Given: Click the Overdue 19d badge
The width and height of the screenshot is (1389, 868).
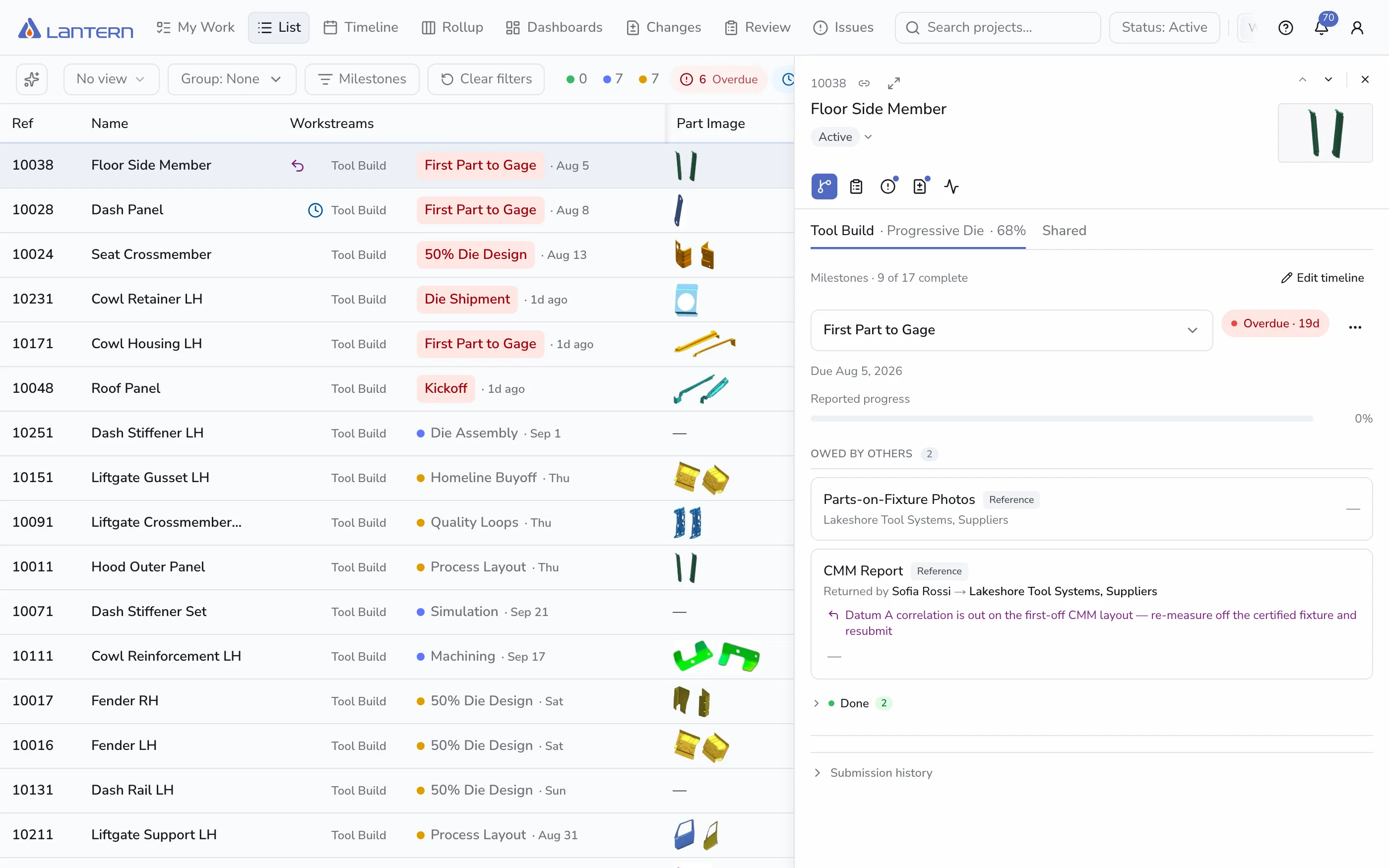Looking at the screenshot, I should [x=1275, y=324].
